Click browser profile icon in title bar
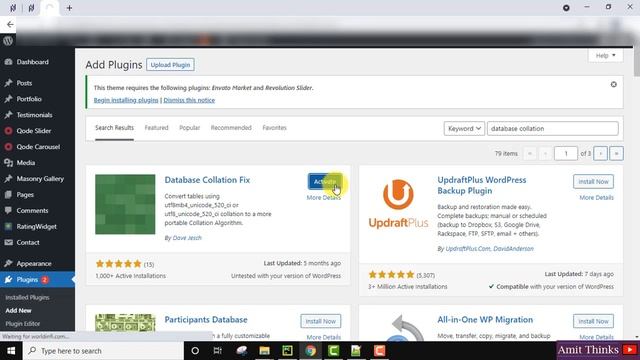This screenshot has width=640, height=360. [x=566, y=8]
